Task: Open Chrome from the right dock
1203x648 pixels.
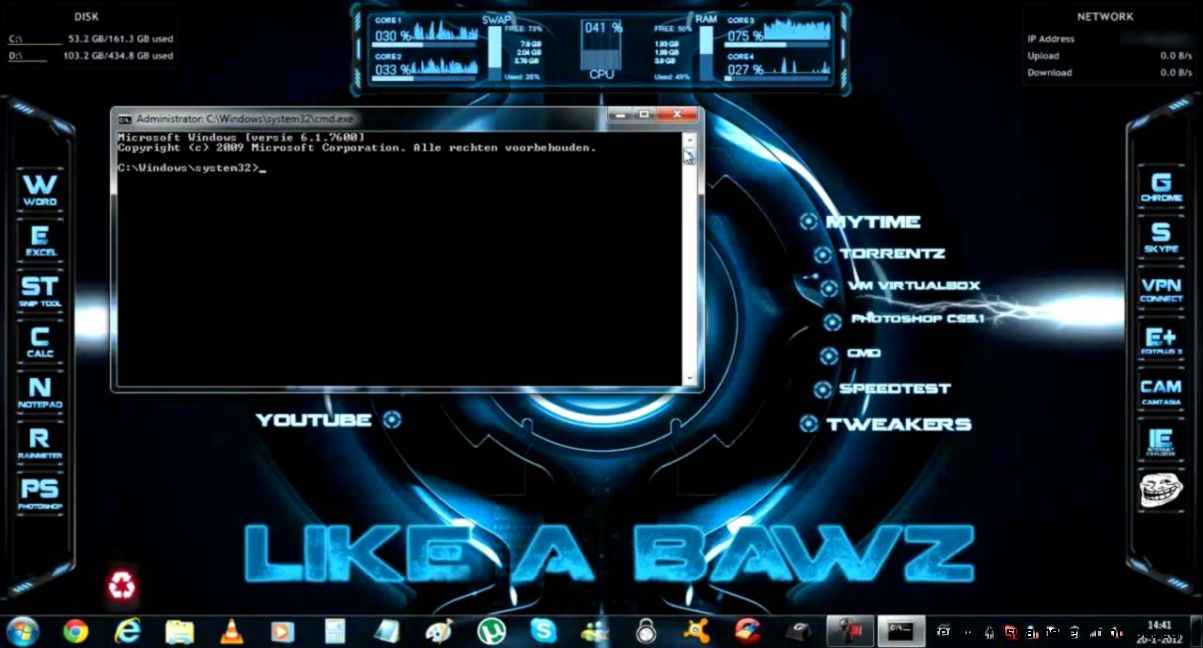Action: pyautogui.click(x=1161, y=187)
